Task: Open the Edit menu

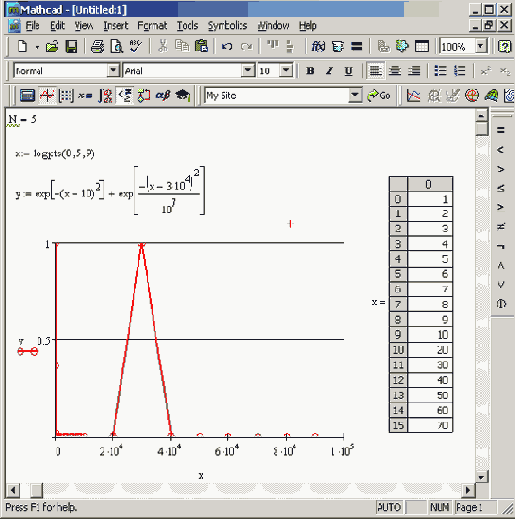Action: pos(57,25)
